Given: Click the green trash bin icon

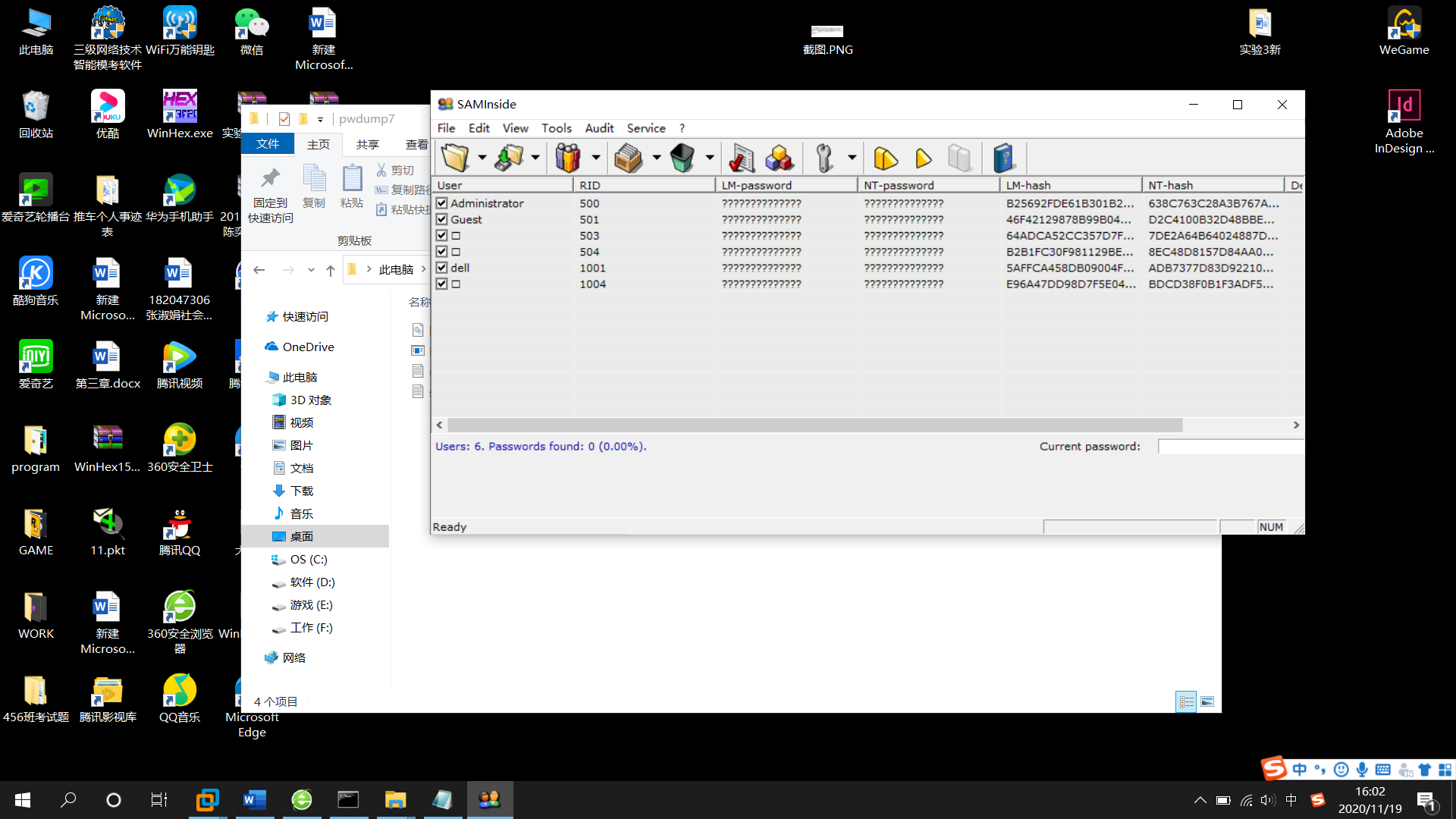Looking at the screenshot, I should click(x=682, y=158).
